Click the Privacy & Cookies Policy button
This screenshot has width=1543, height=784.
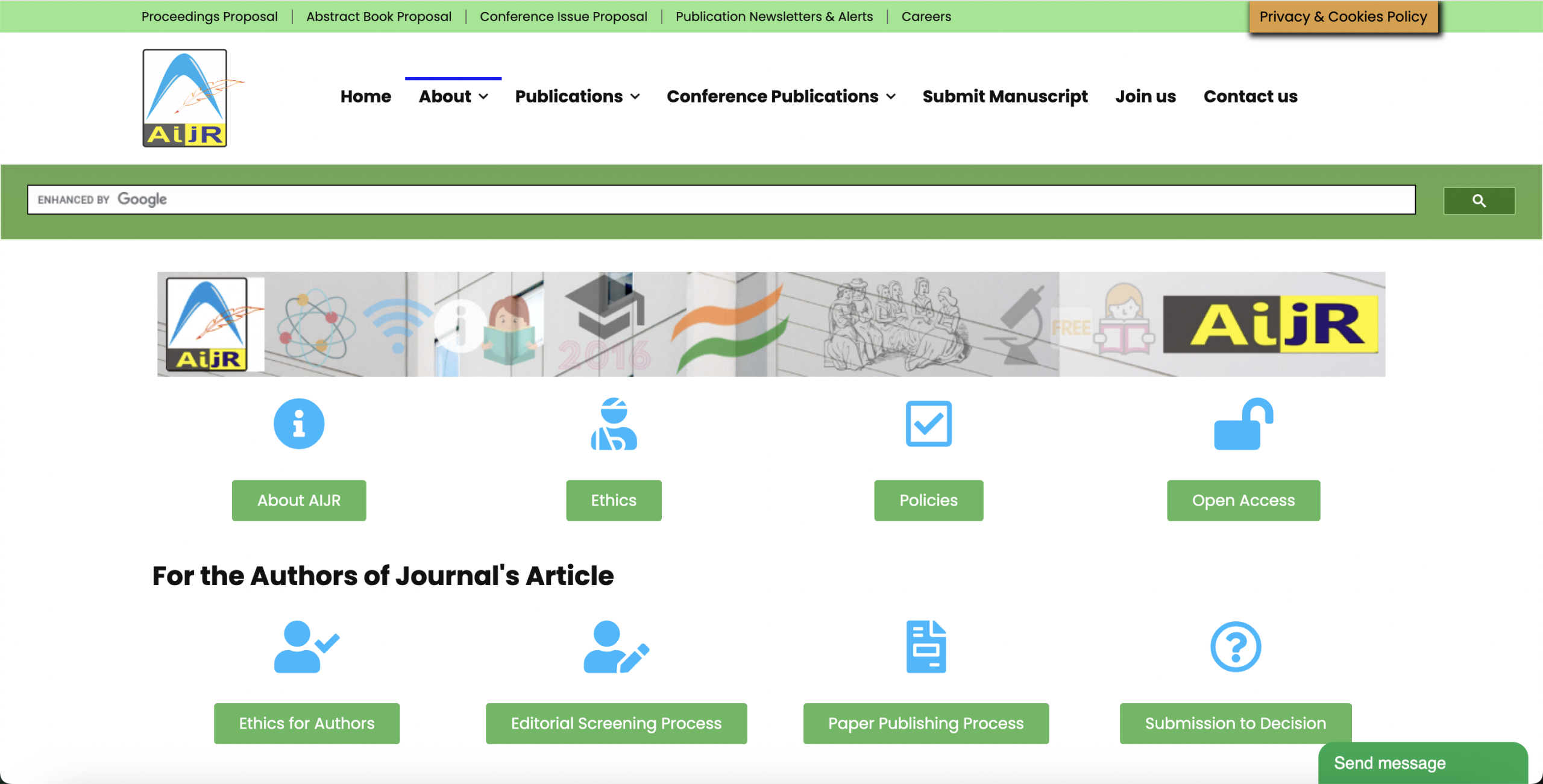[1343, 16]
